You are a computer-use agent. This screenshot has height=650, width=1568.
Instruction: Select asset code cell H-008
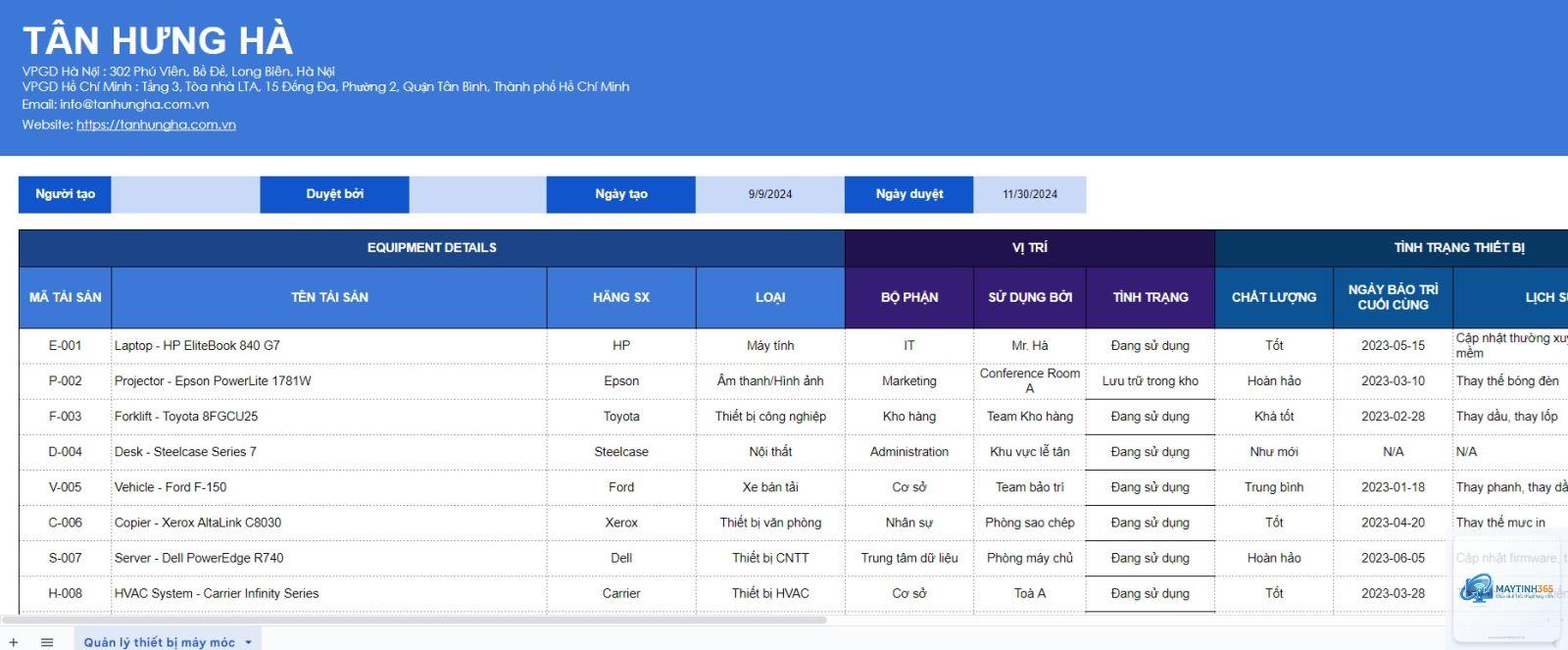[65, 593]
